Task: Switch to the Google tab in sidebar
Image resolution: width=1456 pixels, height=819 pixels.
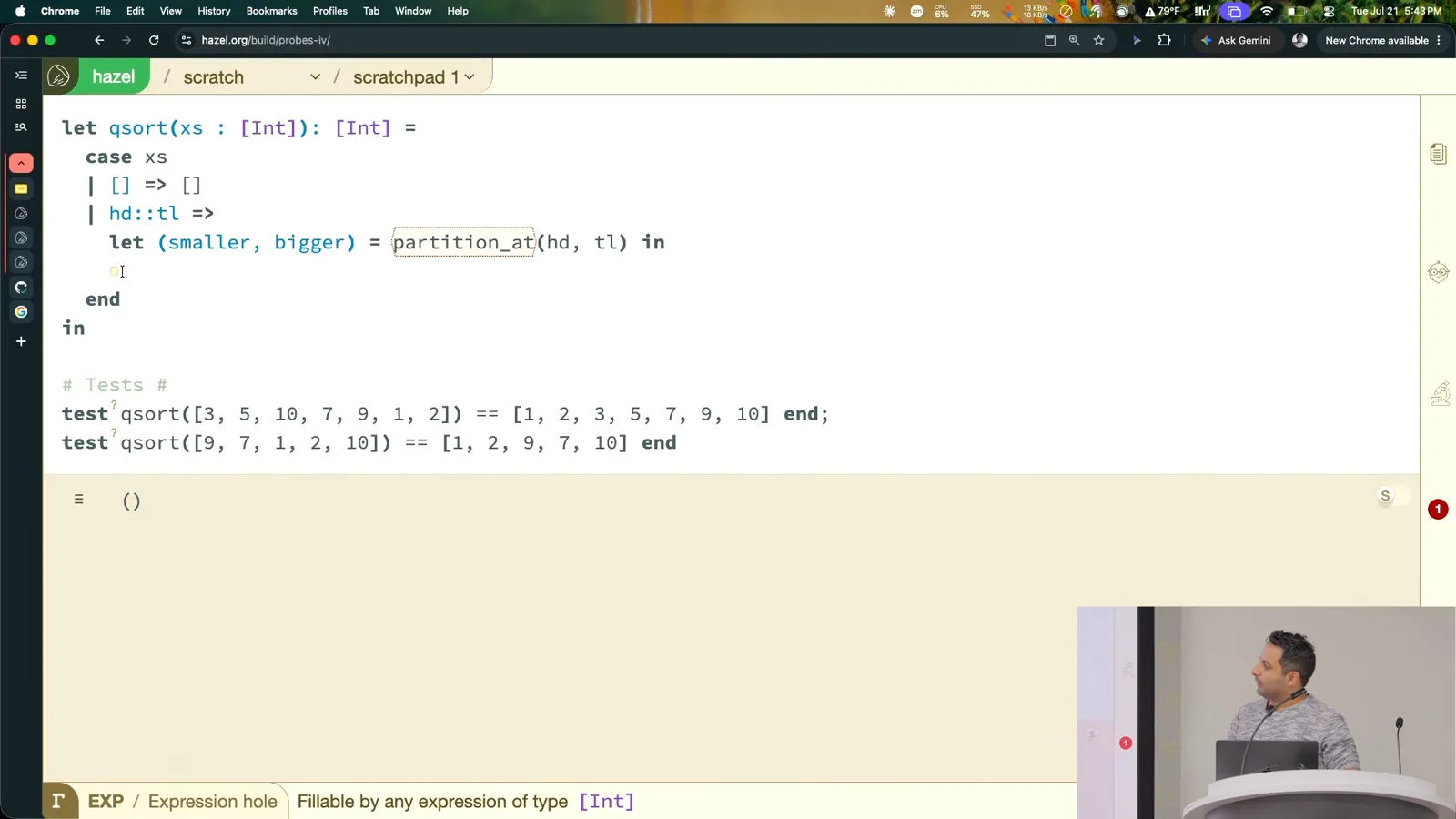Action: pos(21,312)
